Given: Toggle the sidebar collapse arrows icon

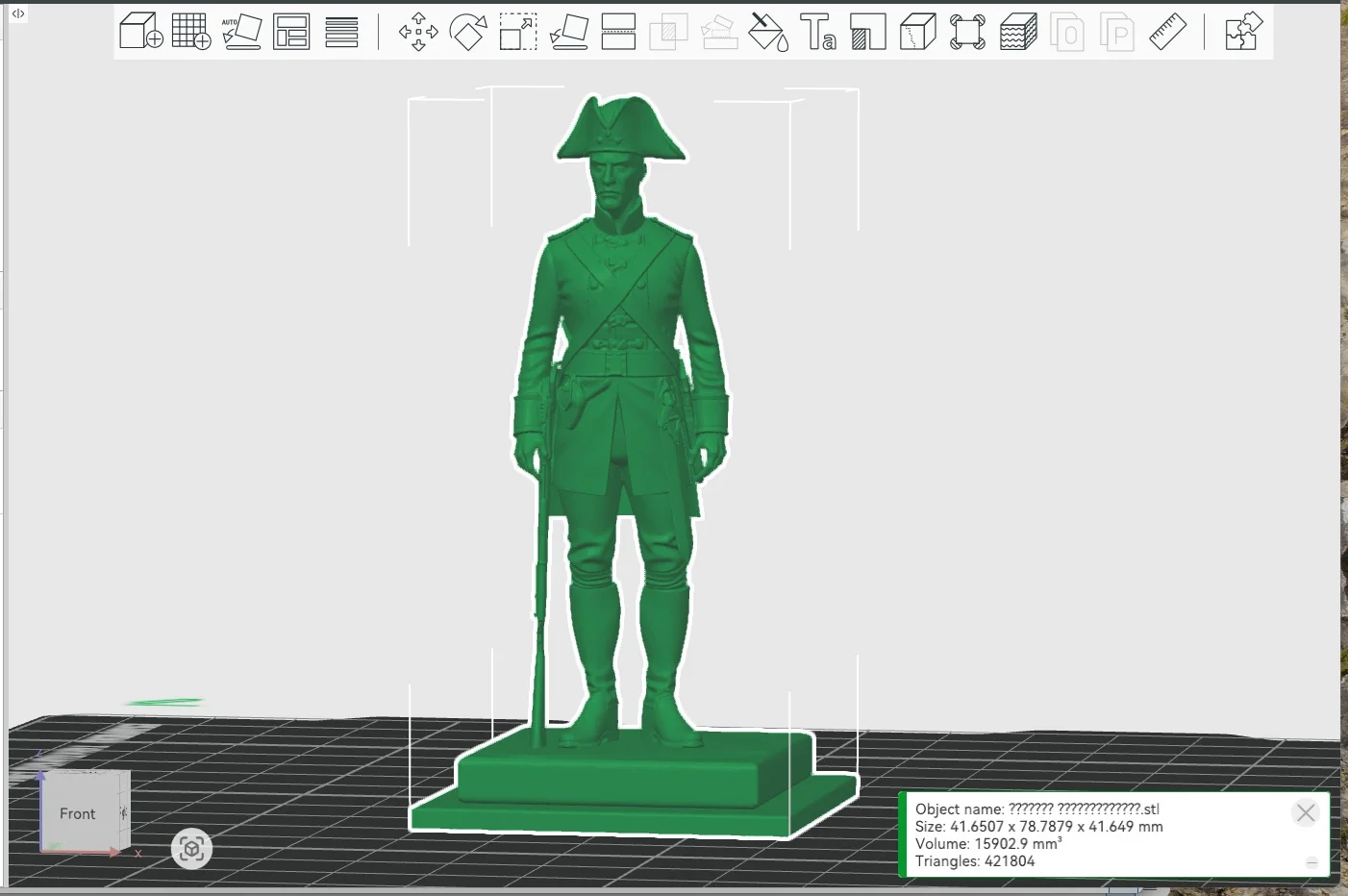Looking at the screenshot, I should [18, 13].
